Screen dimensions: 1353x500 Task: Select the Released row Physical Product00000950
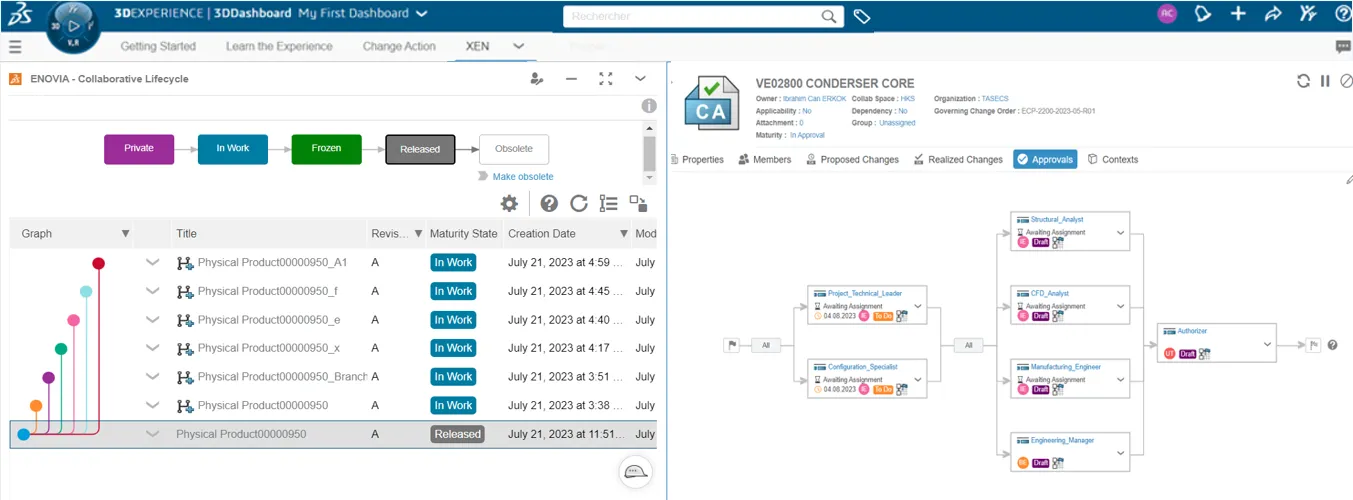pyautogui.click(x=333, y=434)
